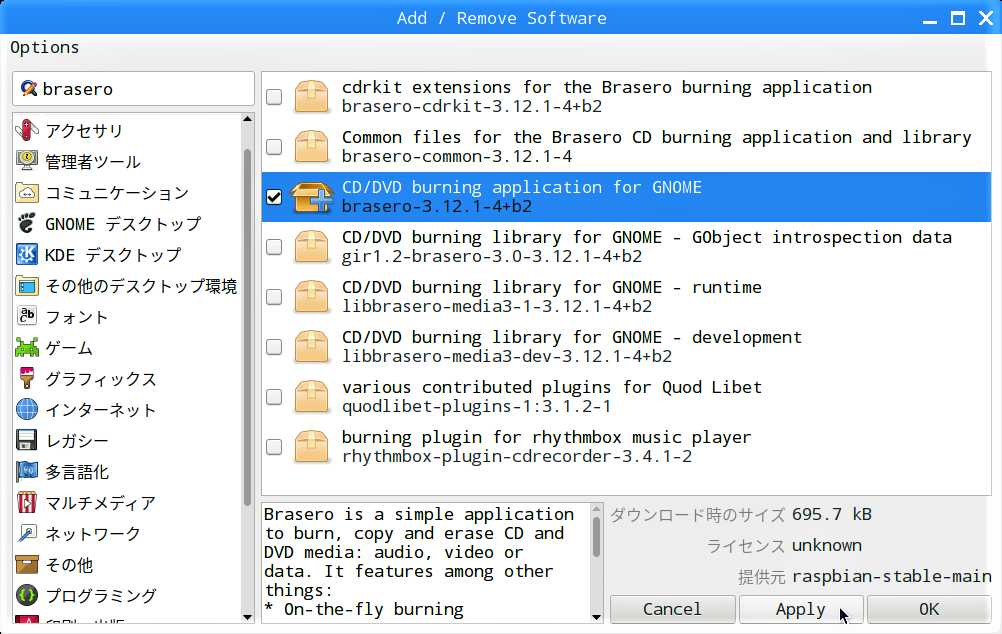Click the 管理者ツール category icon

[26, 161]
